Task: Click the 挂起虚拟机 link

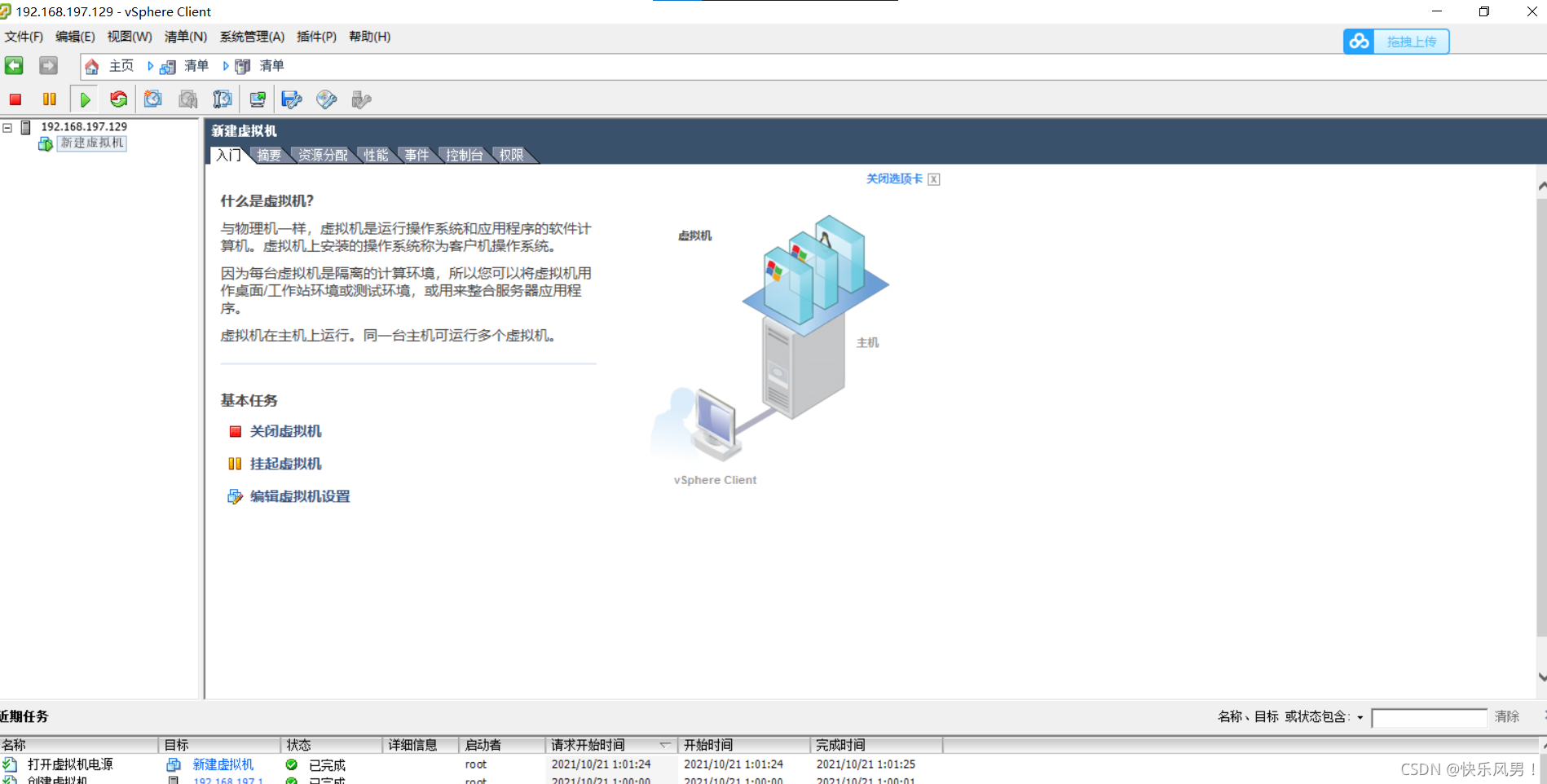Action: (x=285, y=464)
